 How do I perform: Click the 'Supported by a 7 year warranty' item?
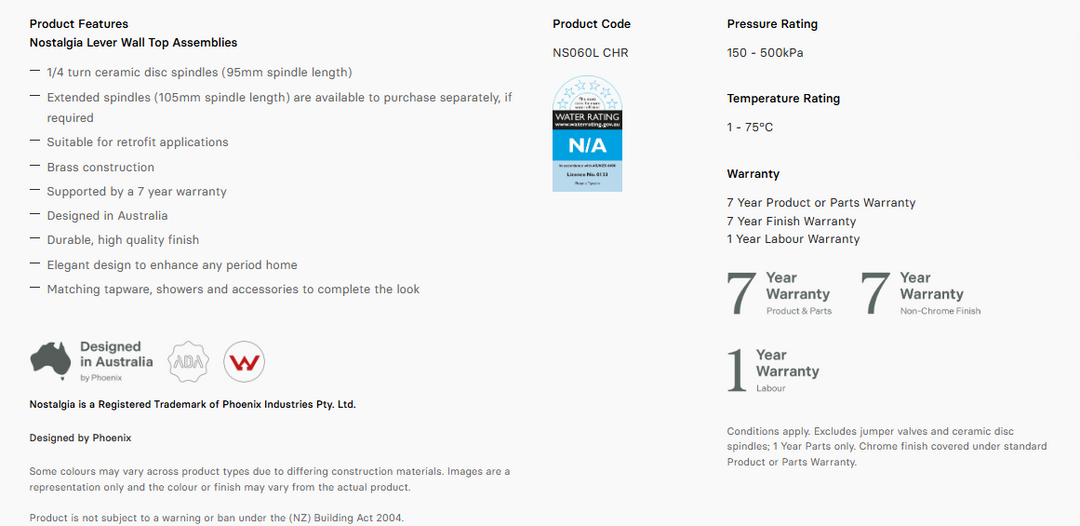pos(136,191)
